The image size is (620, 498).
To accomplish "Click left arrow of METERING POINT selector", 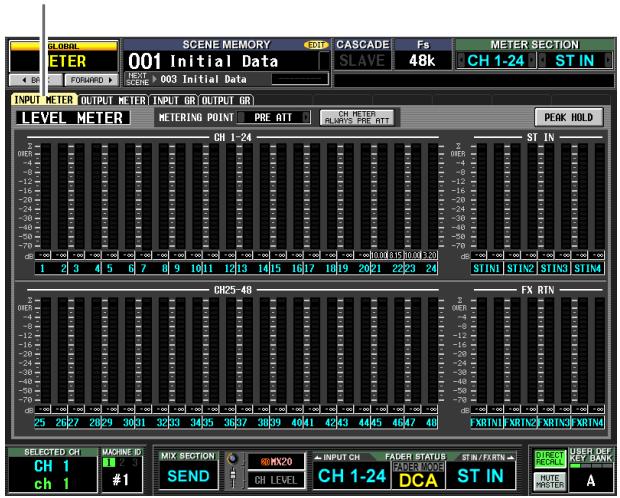I will pyautogui.click(x=242, y=117).
